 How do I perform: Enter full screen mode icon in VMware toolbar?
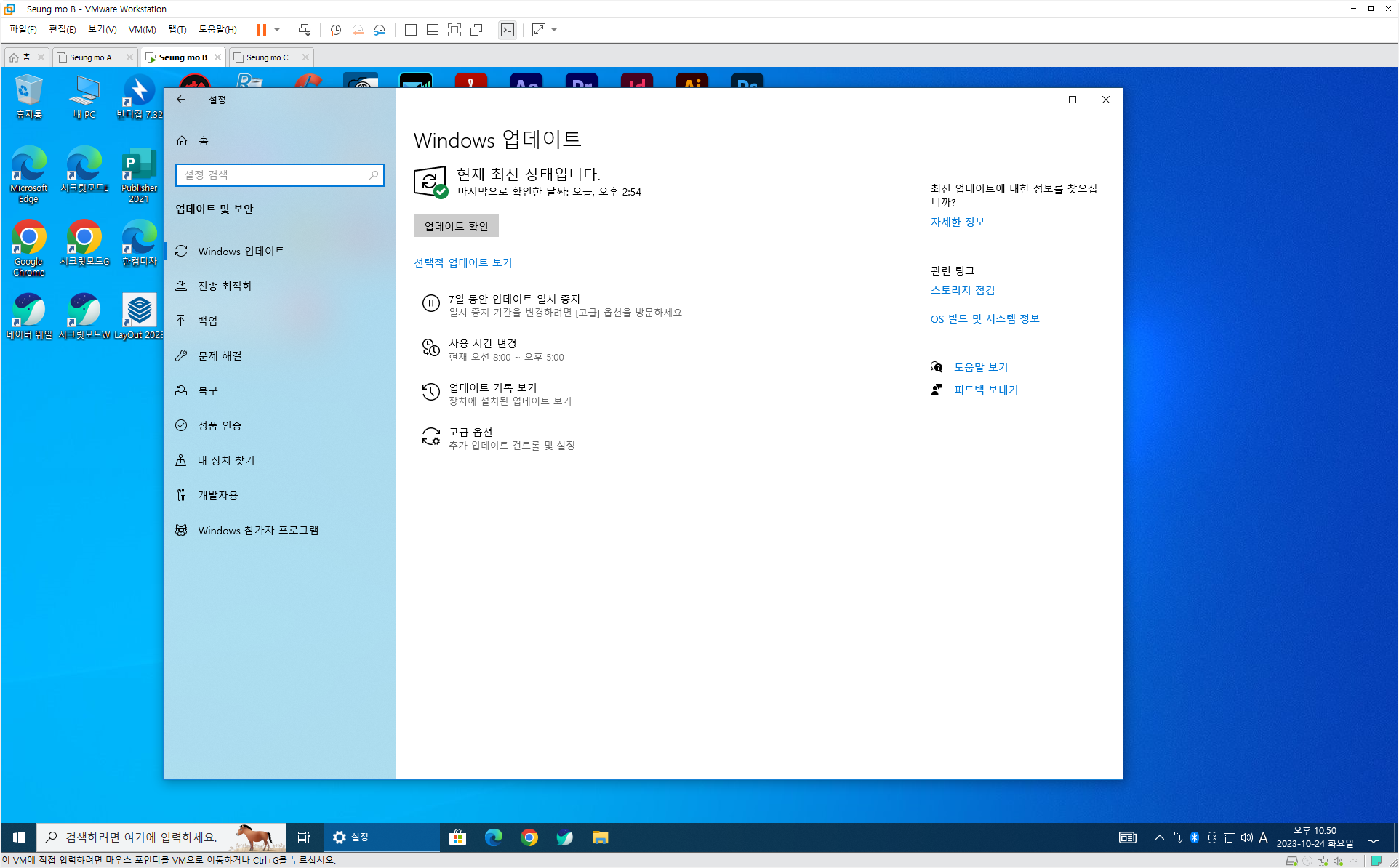454,30
